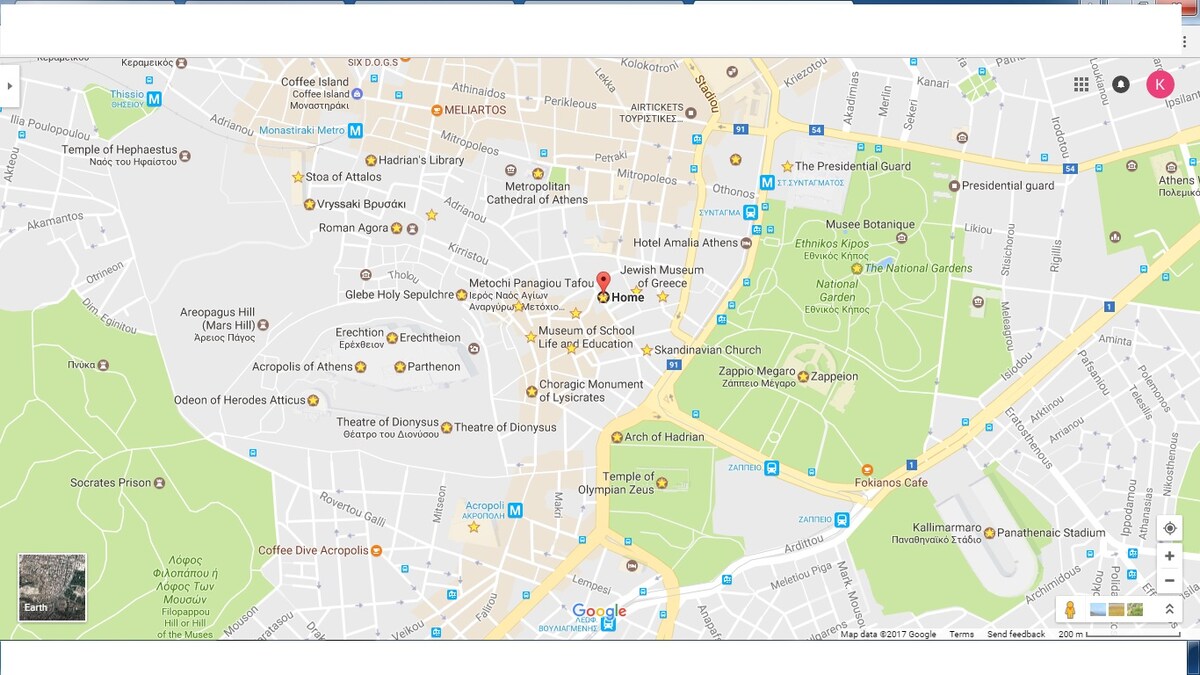Select the Fokianos Cafe marker

tap(866, 469)
